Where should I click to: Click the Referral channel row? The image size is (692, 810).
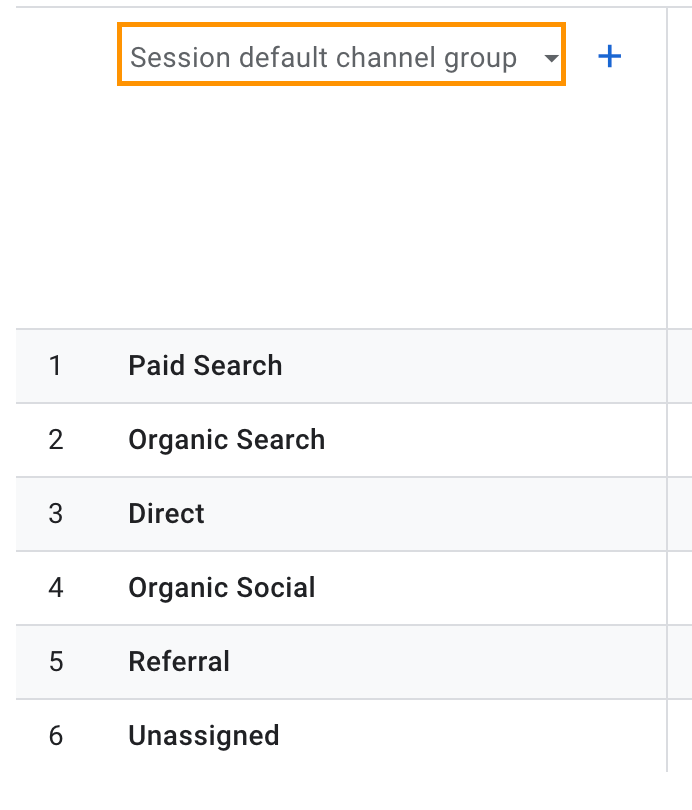(x=179, y=662)
